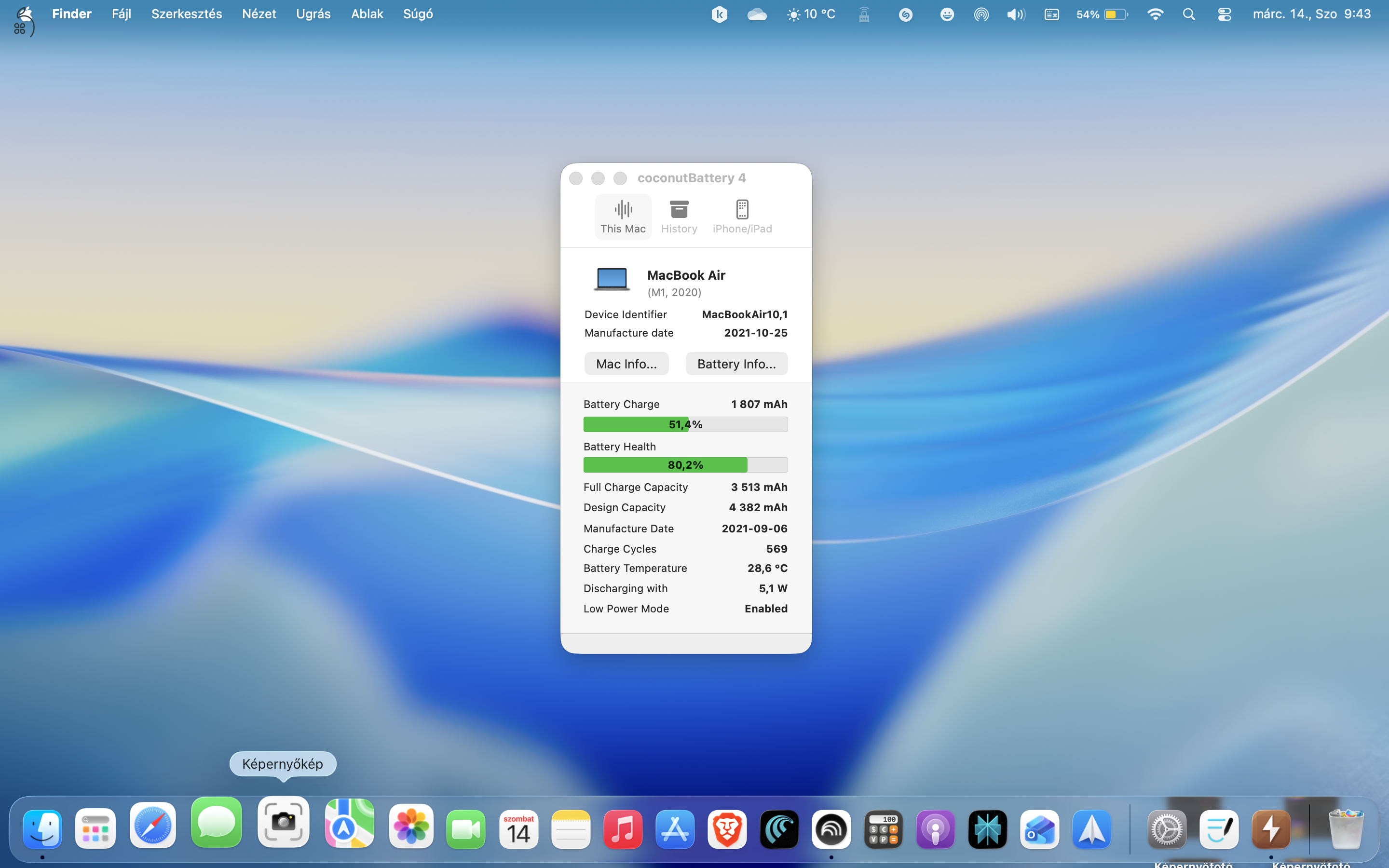Click the Battery Info button
Viewport: 1389px width, 868px height.
click(736, 364)
